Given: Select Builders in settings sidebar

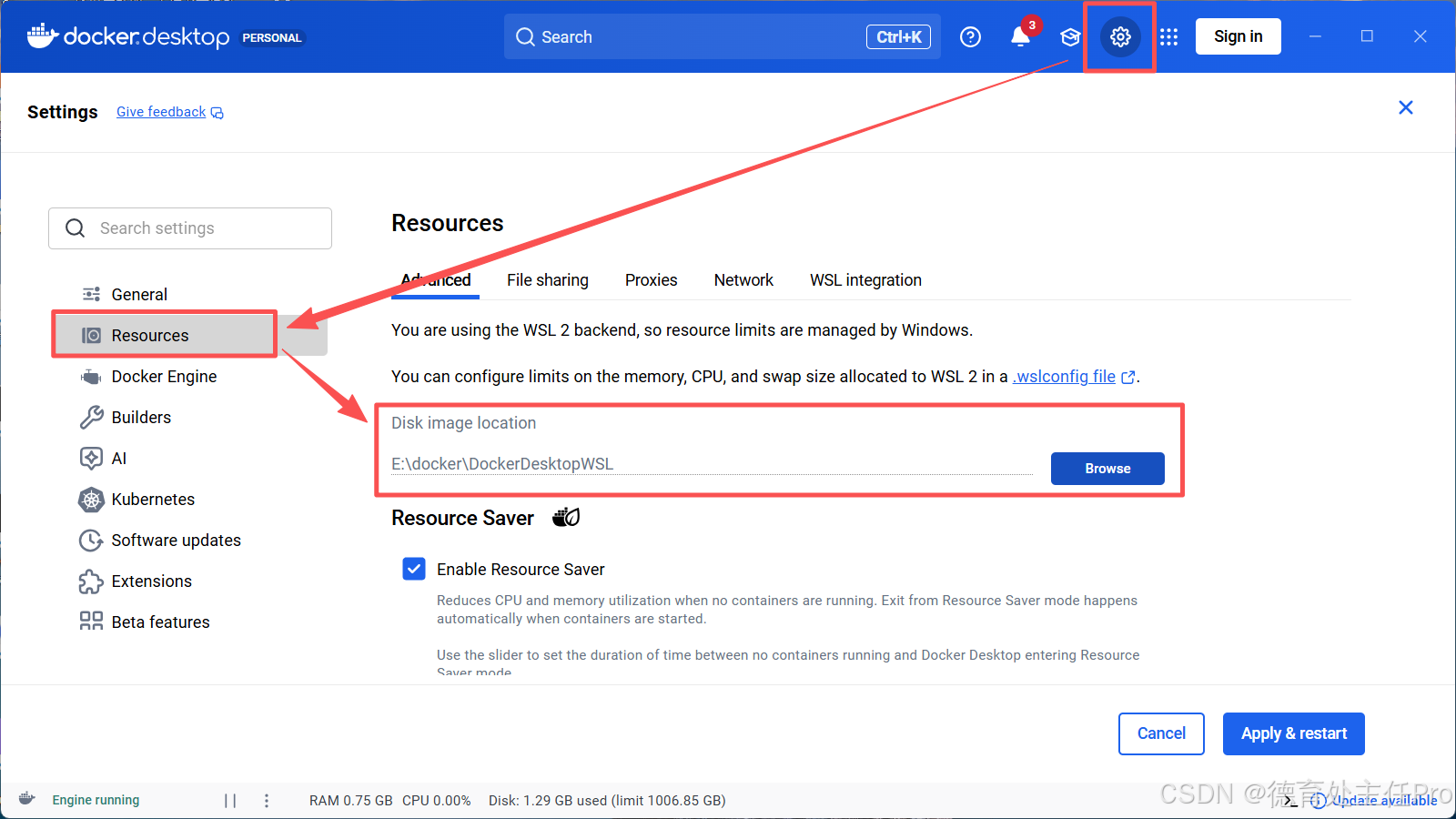Looking at the screenshot, I should pos(190,417).
